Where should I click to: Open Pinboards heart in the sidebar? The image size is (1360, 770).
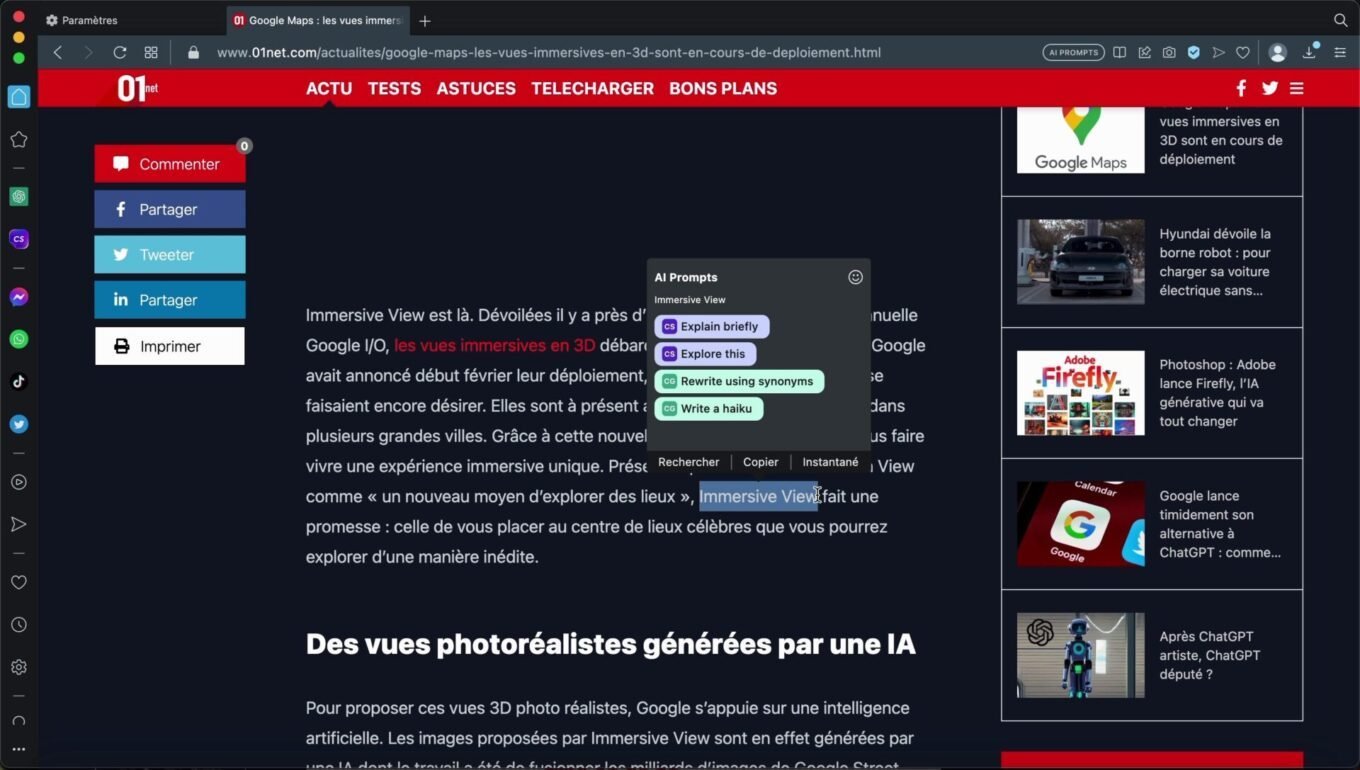(19, 582)
